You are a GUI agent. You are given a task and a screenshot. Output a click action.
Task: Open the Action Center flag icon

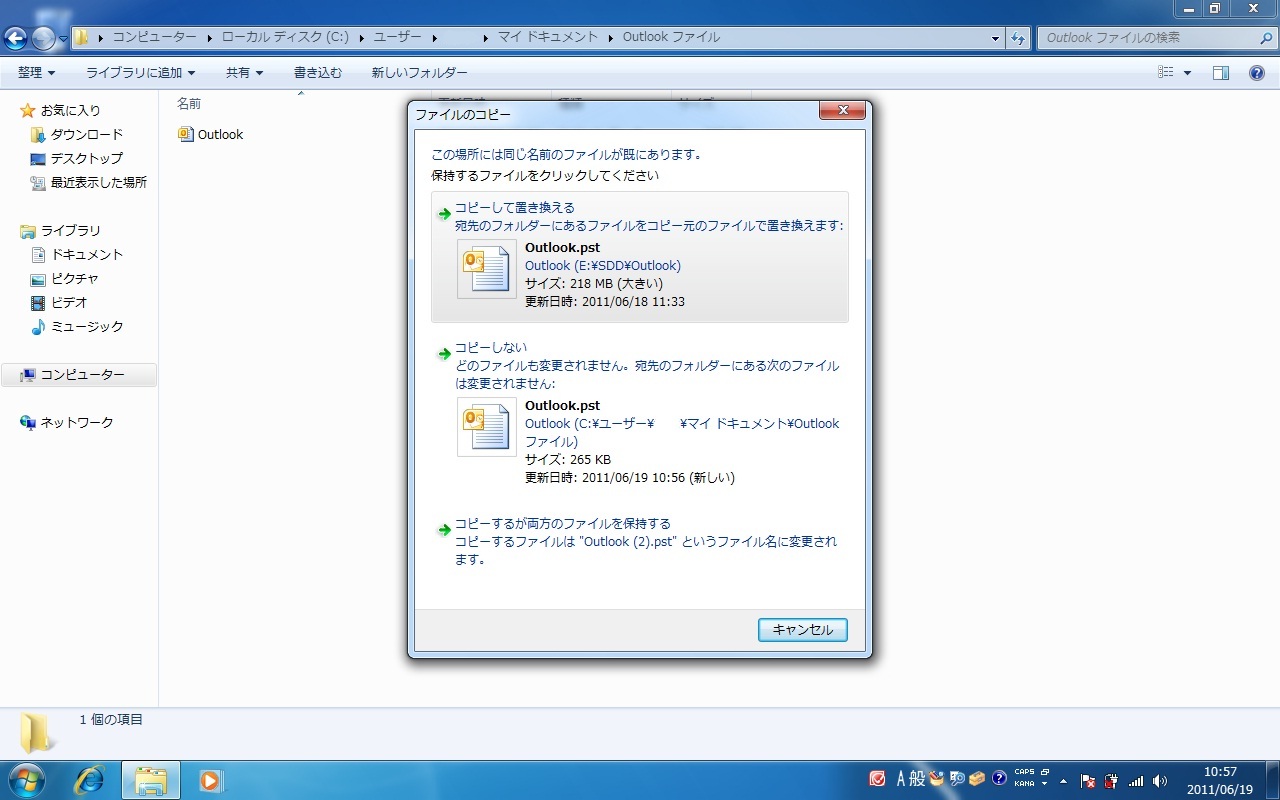pos(1088,780)
